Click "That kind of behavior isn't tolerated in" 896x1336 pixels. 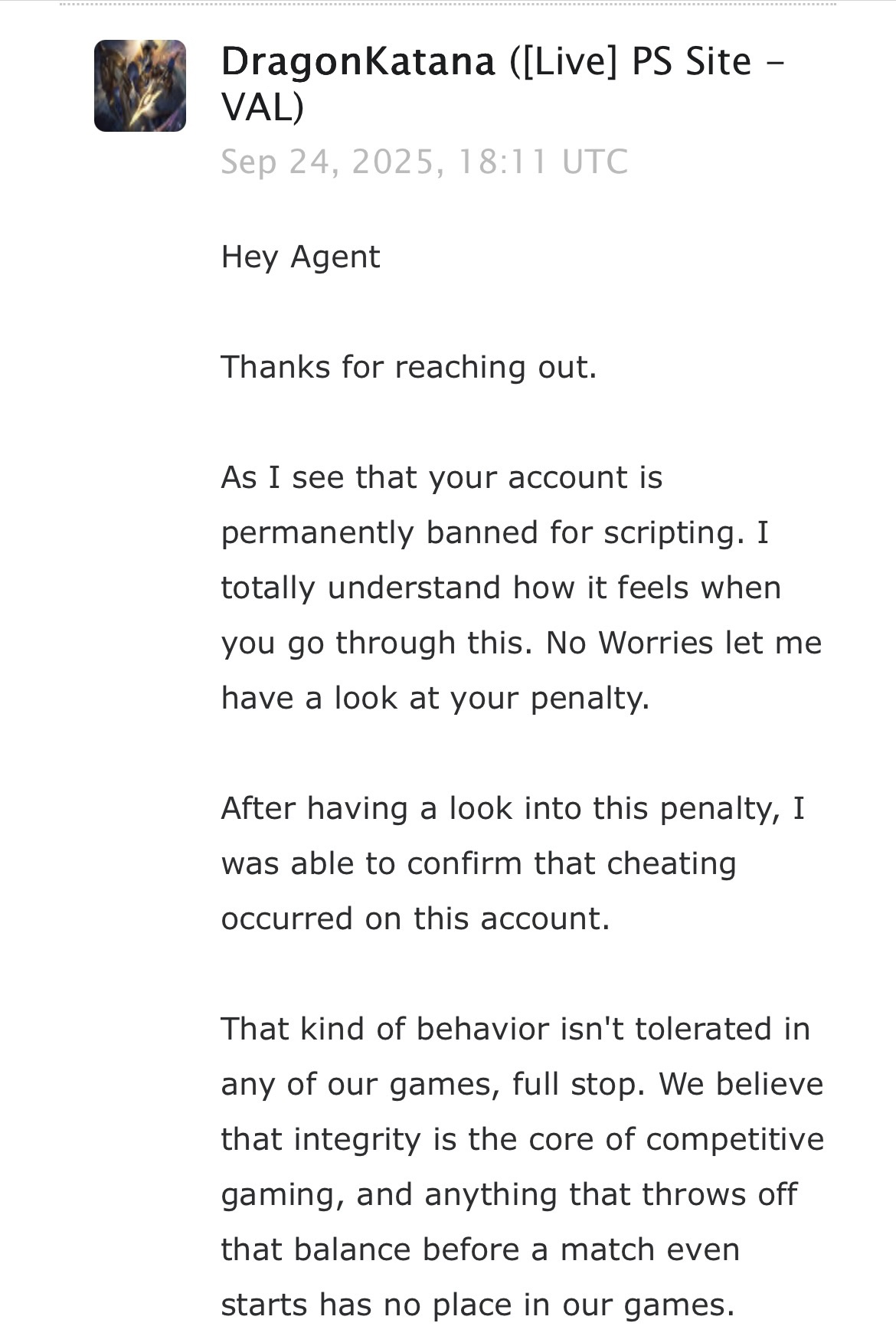click(x=515, y=1029)
